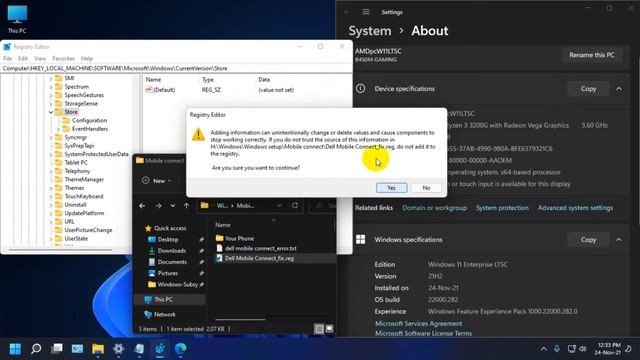Copy the Device specifications
Viewport: 640px width, 360px height.
588,89
